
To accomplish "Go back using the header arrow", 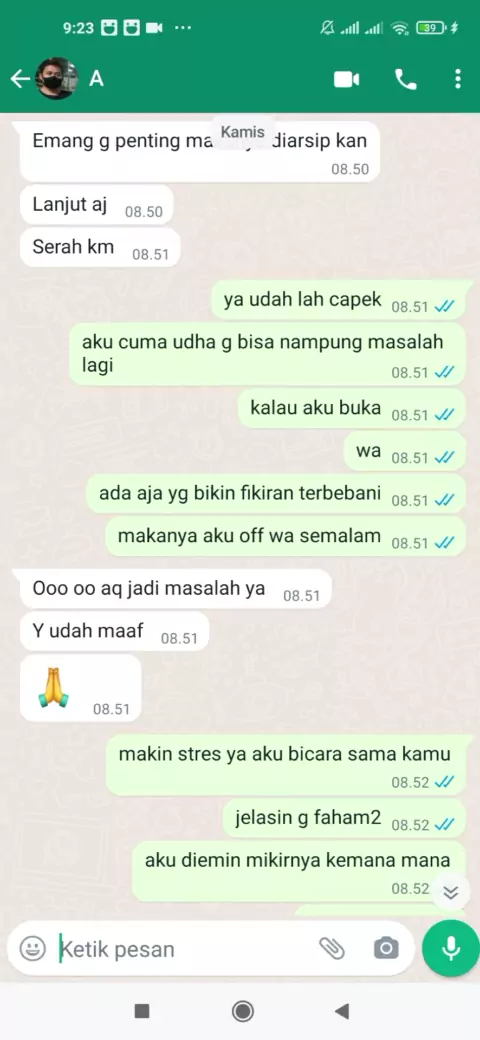I will pyautogui.click(x=20, y=80).
